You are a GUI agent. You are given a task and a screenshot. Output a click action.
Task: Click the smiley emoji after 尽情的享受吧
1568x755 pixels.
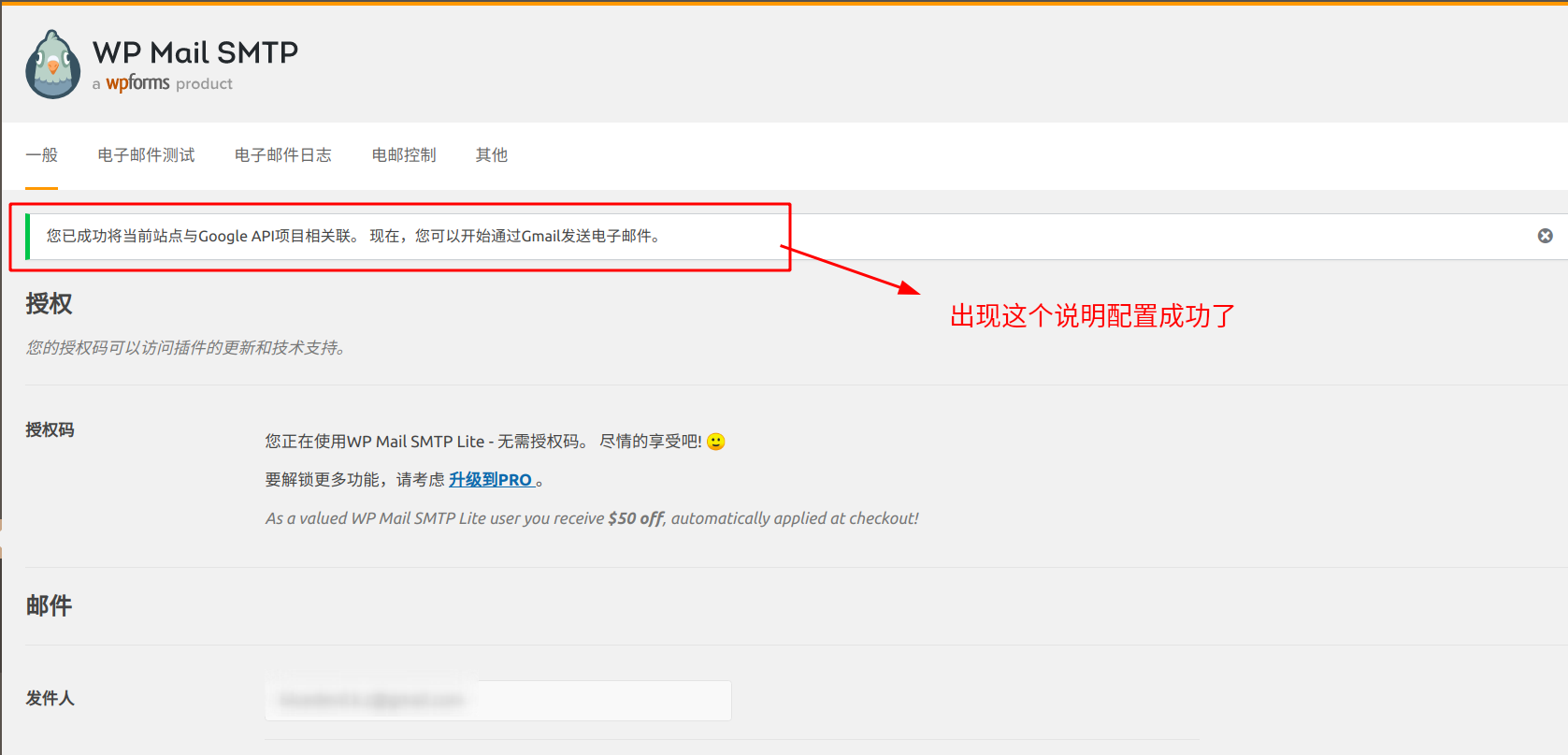(x=716, y=442)
